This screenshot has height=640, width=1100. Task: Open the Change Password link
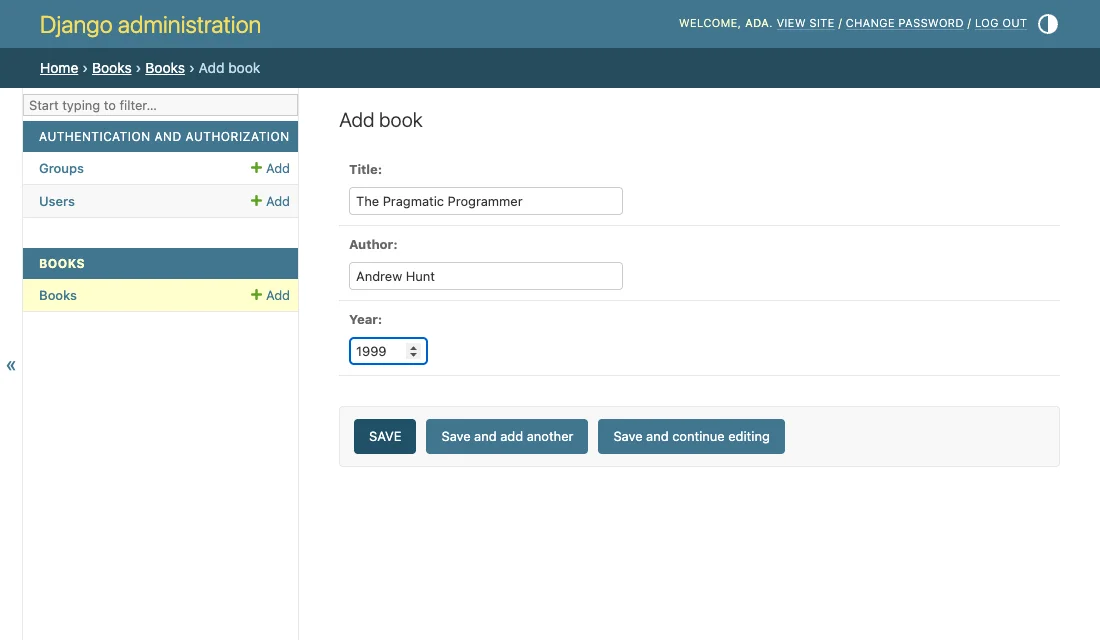(904, 23)
